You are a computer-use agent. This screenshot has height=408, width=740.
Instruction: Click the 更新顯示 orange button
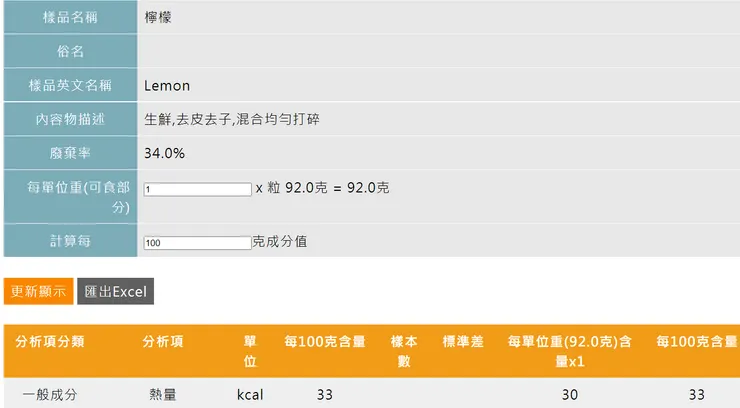click(x=38, y=291)
